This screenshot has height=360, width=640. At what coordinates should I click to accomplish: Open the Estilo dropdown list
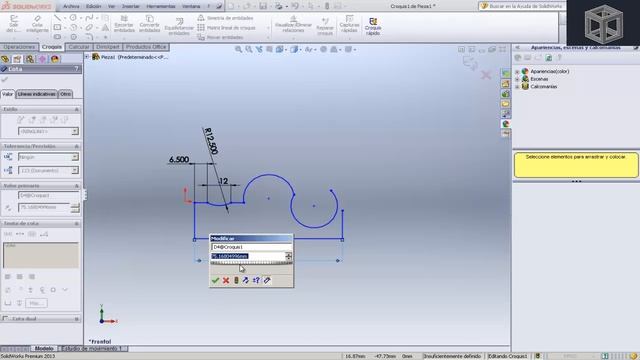[75, 131]
